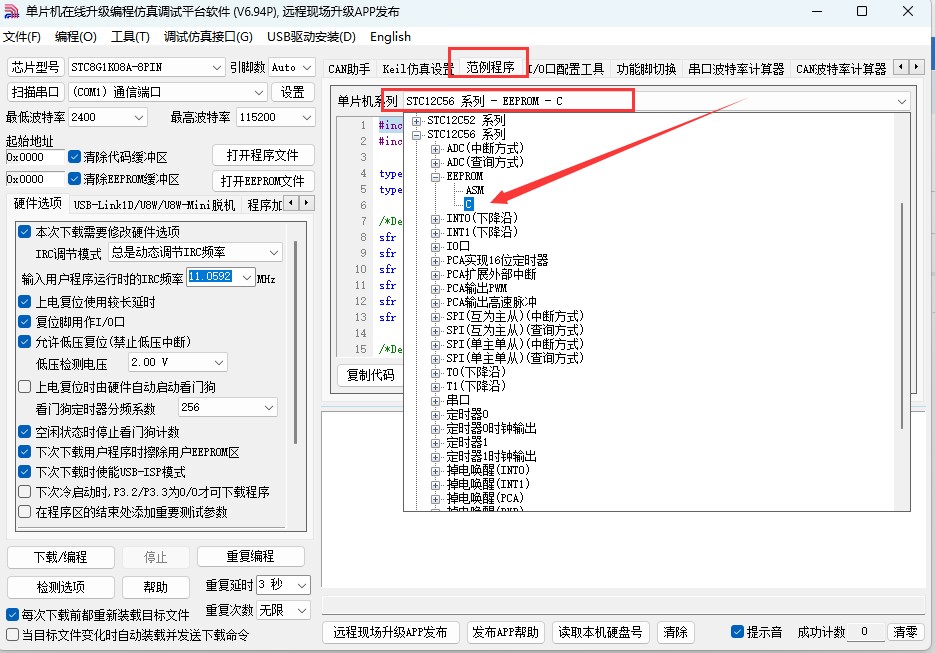Click IRC frequency 11.0592 input field
This screenshot has height=653, width=935.
[212, 277]
